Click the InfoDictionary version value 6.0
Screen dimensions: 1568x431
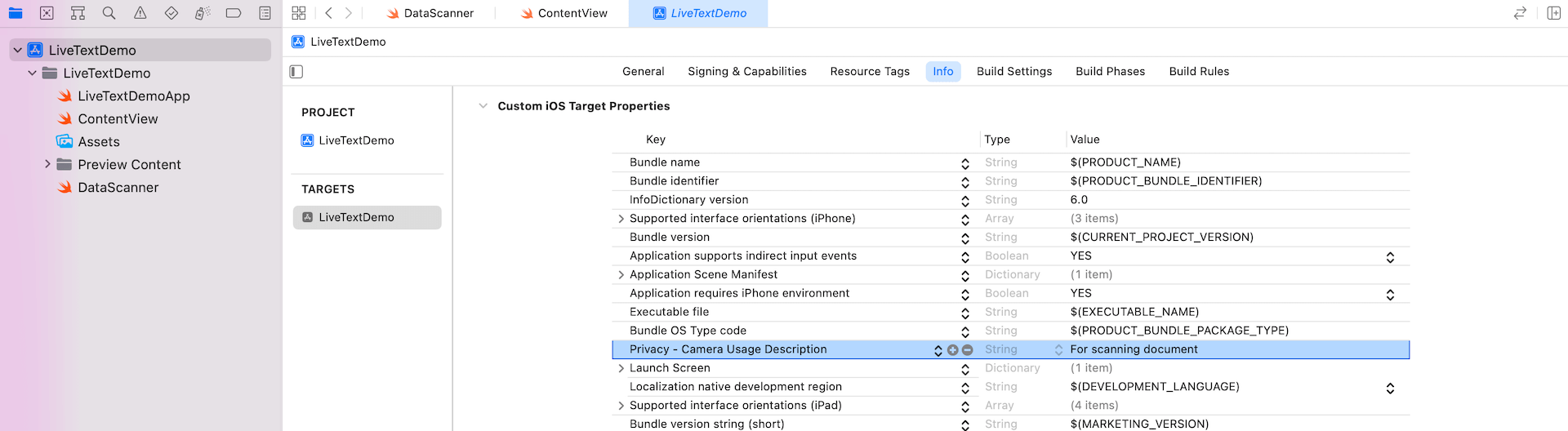[1079, 200]
